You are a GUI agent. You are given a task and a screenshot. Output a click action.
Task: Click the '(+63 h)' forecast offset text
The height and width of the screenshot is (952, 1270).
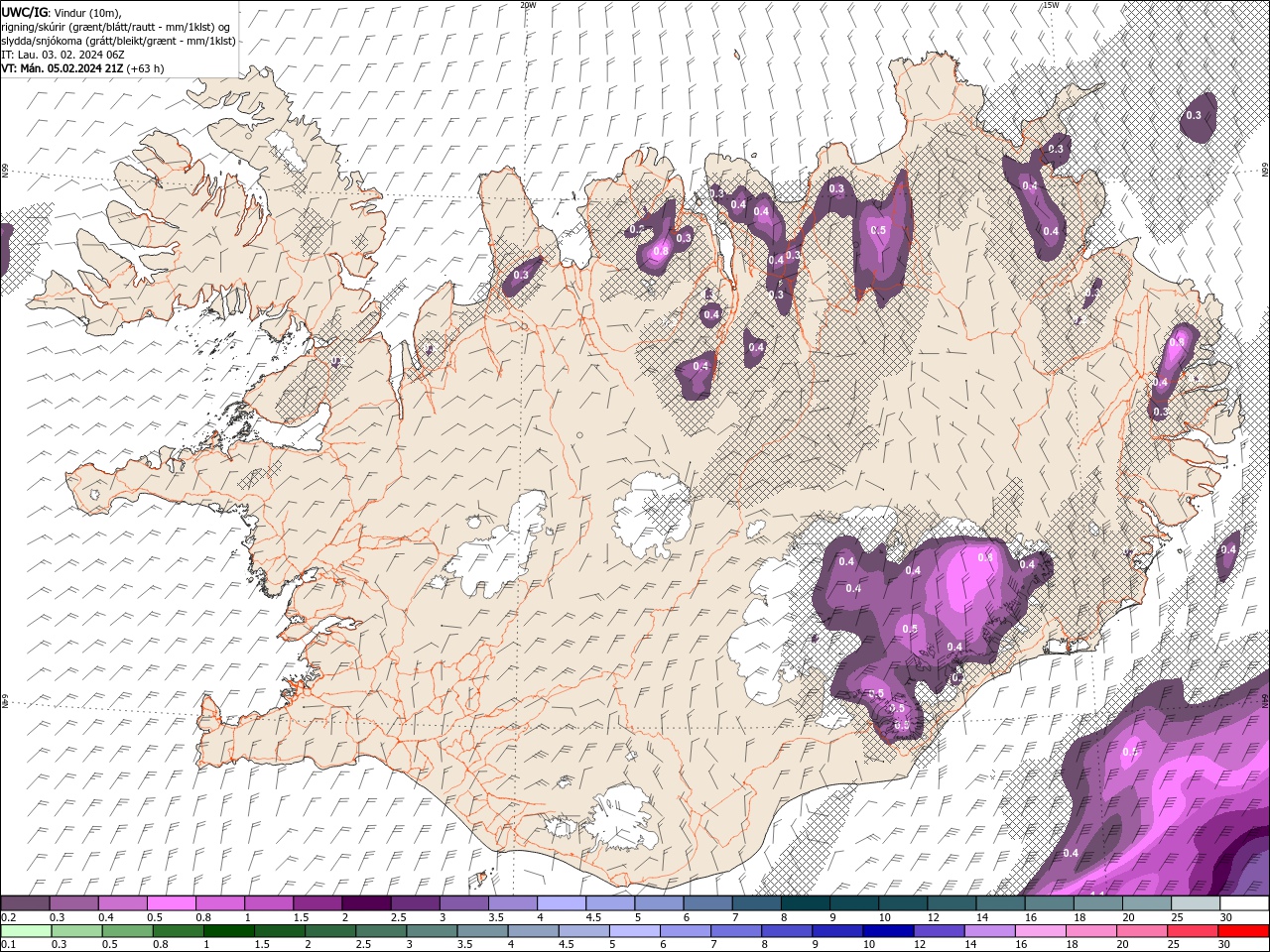tap(146, 68)
